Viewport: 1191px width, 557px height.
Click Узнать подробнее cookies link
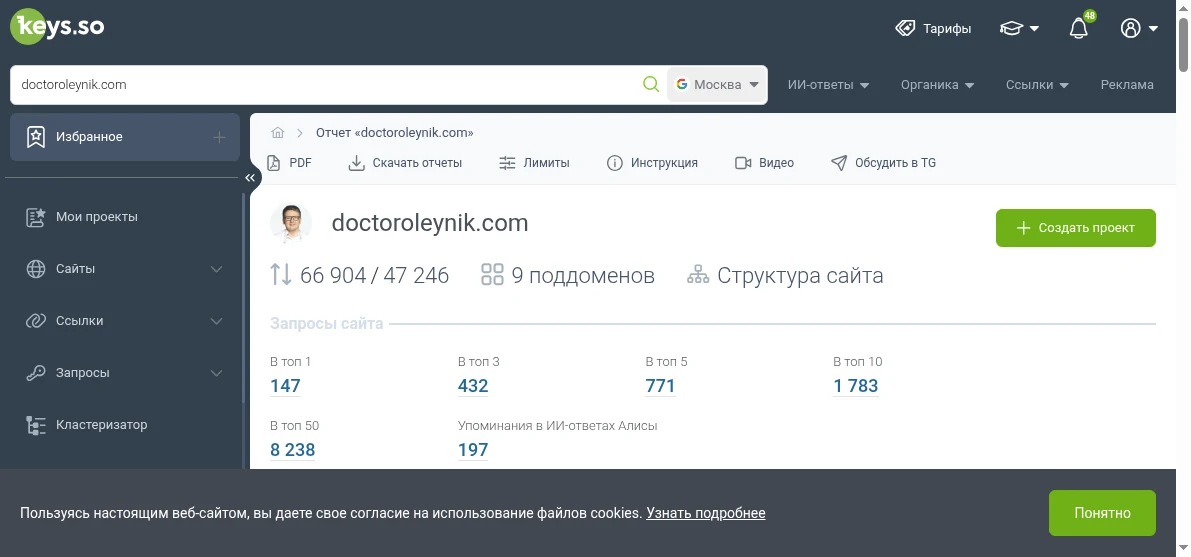(706, 513)
